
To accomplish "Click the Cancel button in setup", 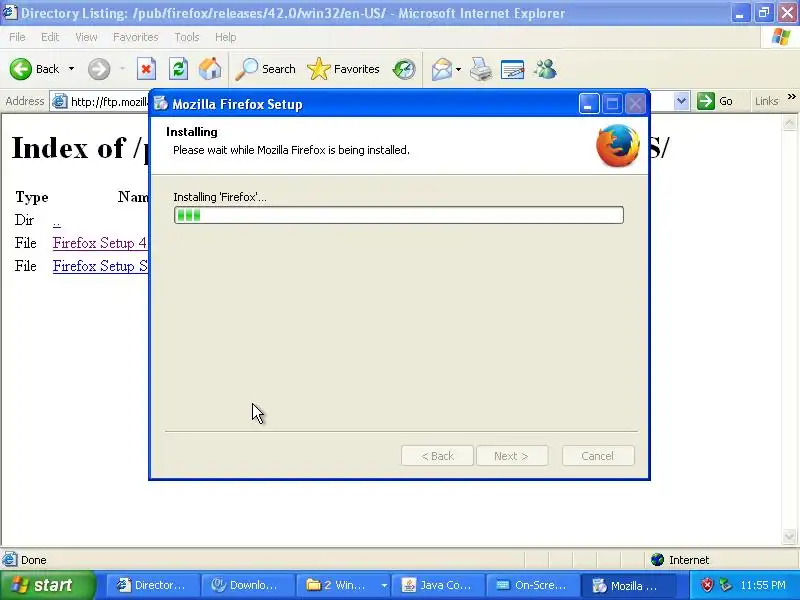I will click(x=598, y=456).
